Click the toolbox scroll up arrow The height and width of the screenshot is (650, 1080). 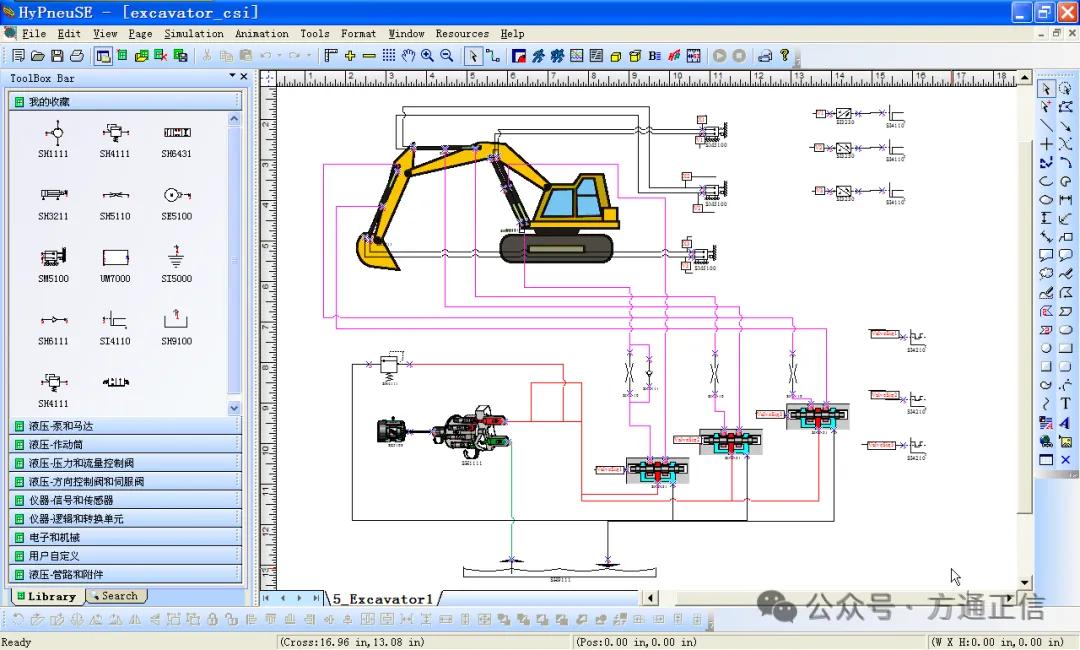coord(234,119)
